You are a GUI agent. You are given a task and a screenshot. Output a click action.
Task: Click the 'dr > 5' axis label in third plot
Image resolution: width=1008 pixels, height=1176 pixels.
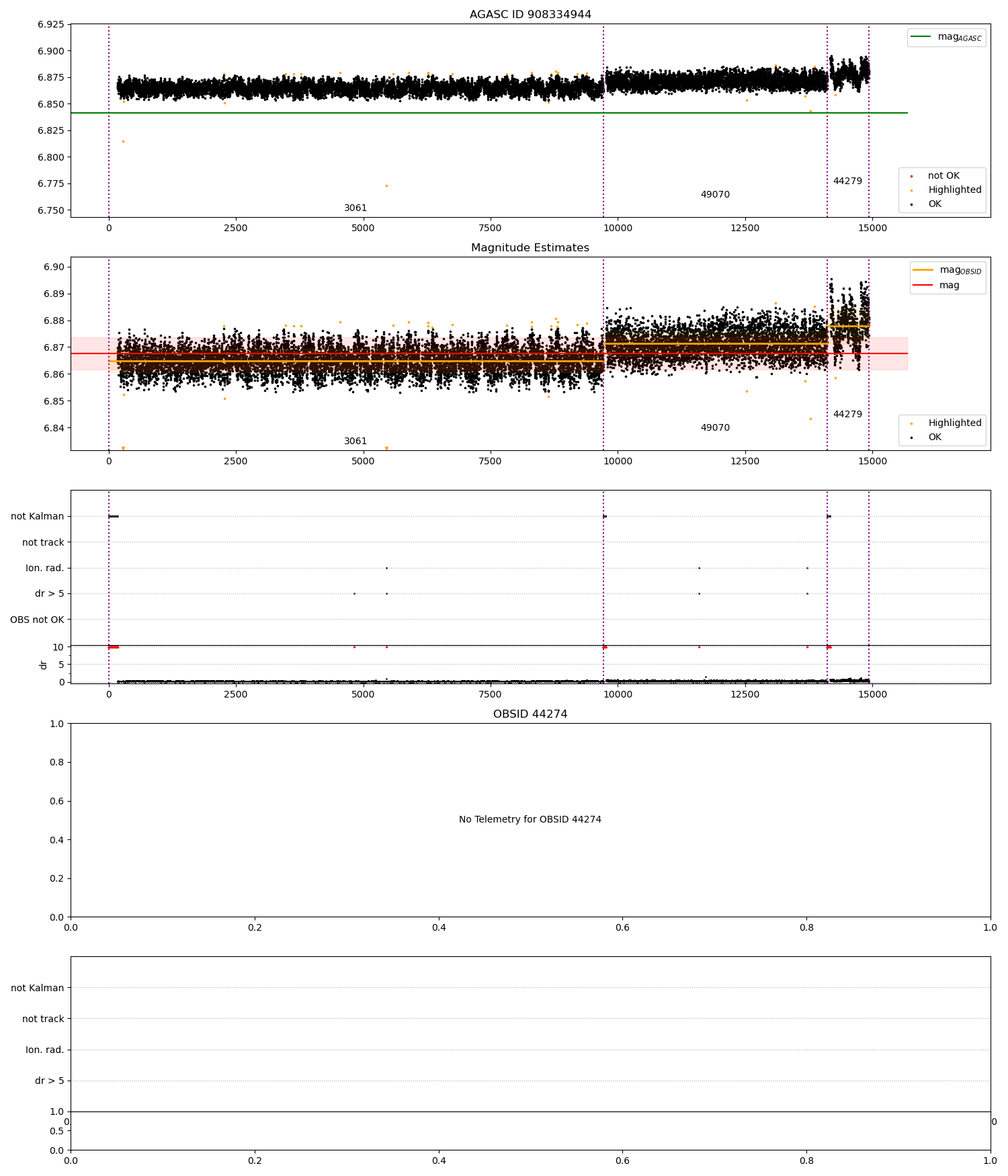click(x=50, y=594)
